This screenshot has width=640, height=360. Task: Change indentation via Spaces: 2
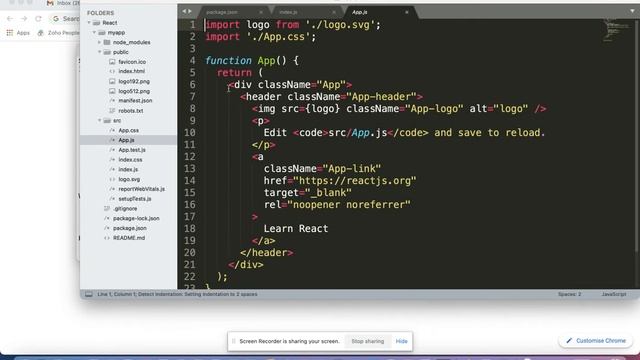(569, 294)
